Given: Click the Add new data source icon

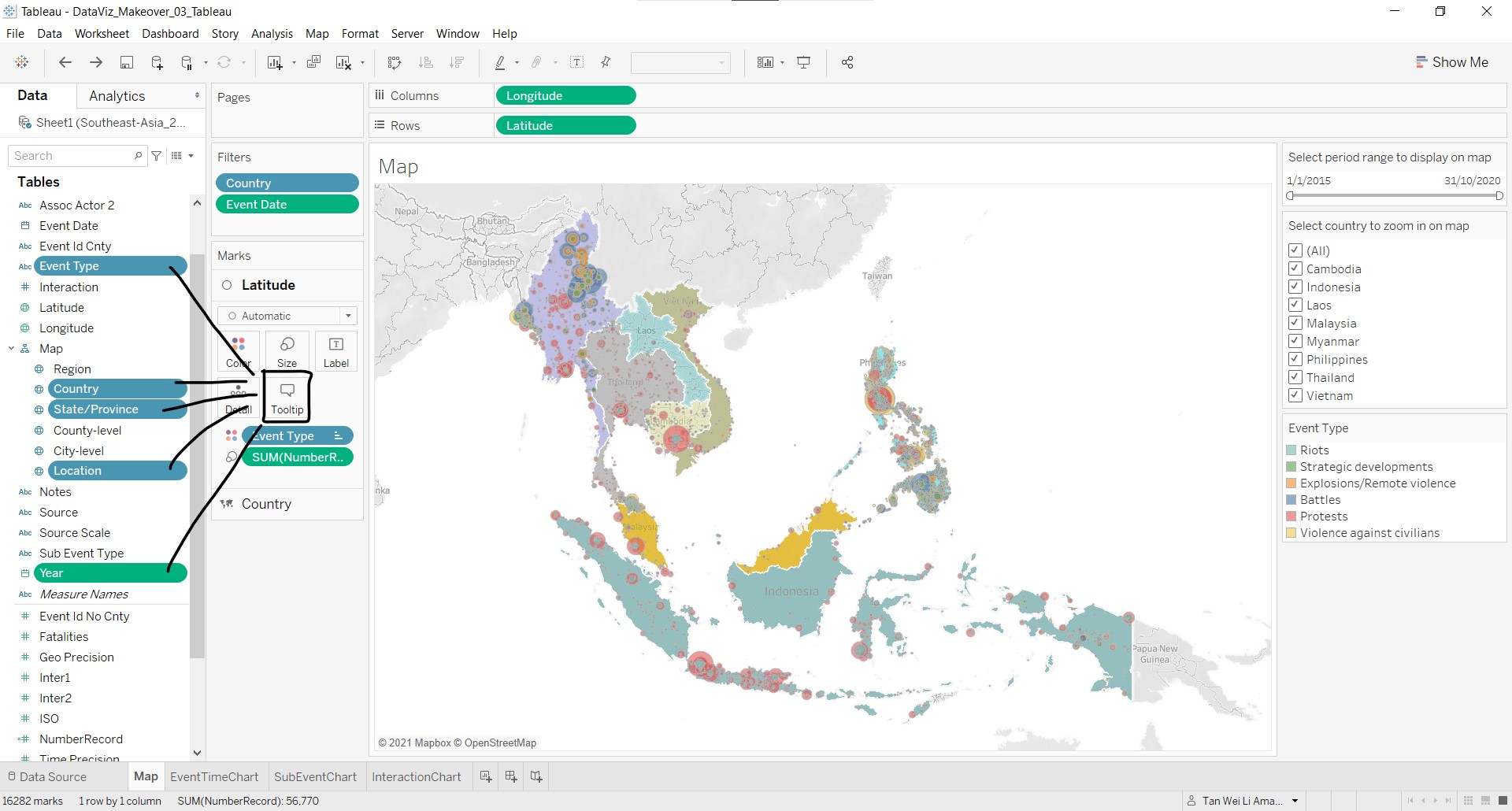Looking at the screenshot, I should point(157,62).
